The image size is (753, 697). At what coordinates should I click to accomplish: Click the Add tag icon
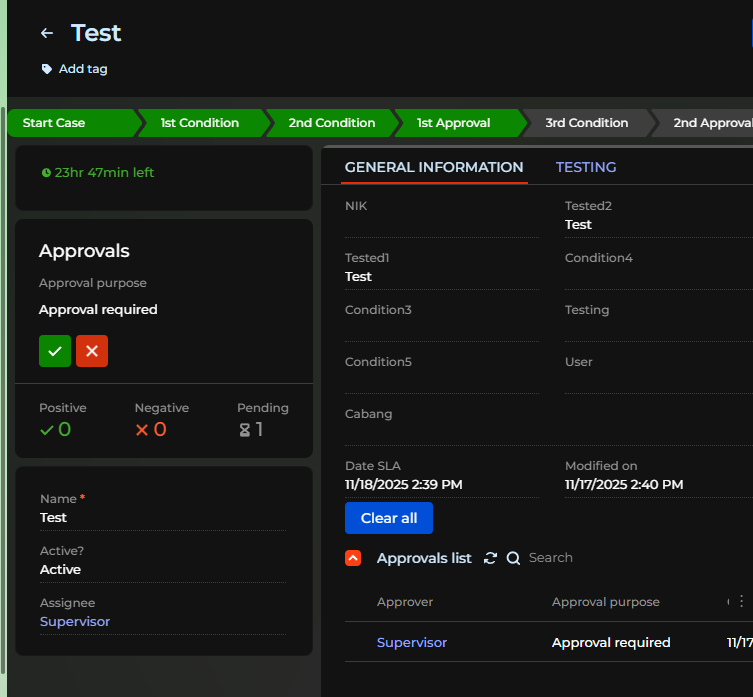tap(46, 69)
